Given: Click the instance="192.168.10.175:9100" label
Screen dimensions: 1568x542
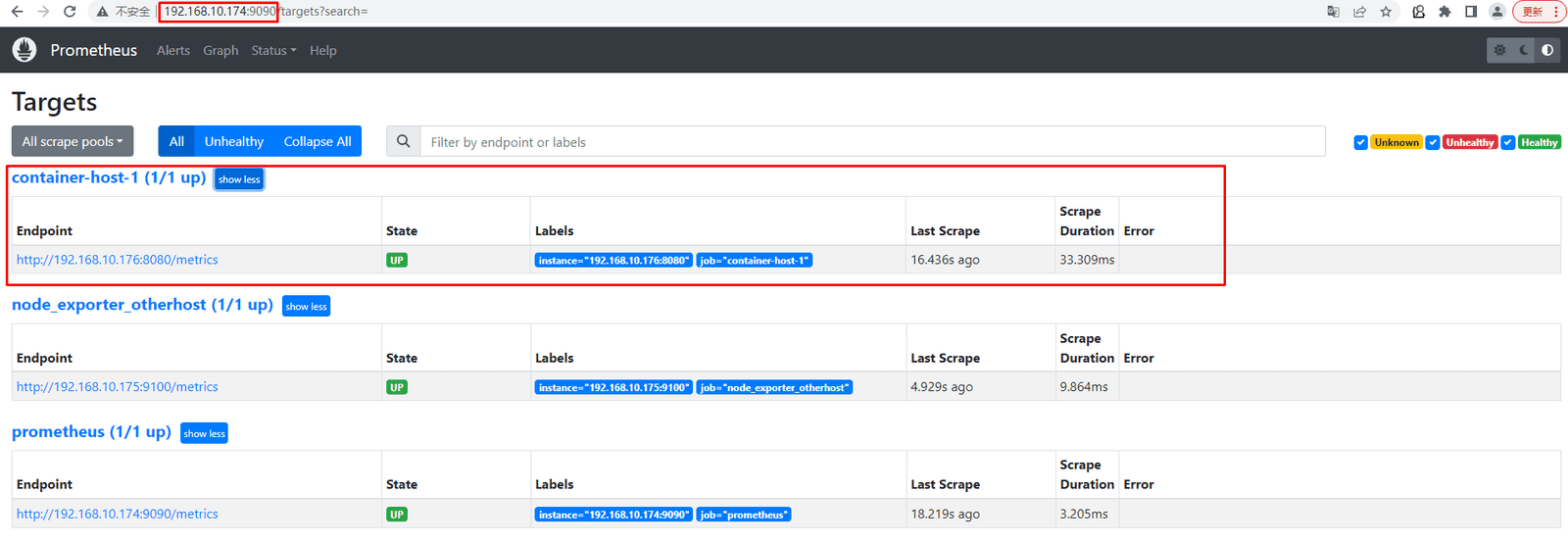Looking at the screenshot, I should pos(613,387).
